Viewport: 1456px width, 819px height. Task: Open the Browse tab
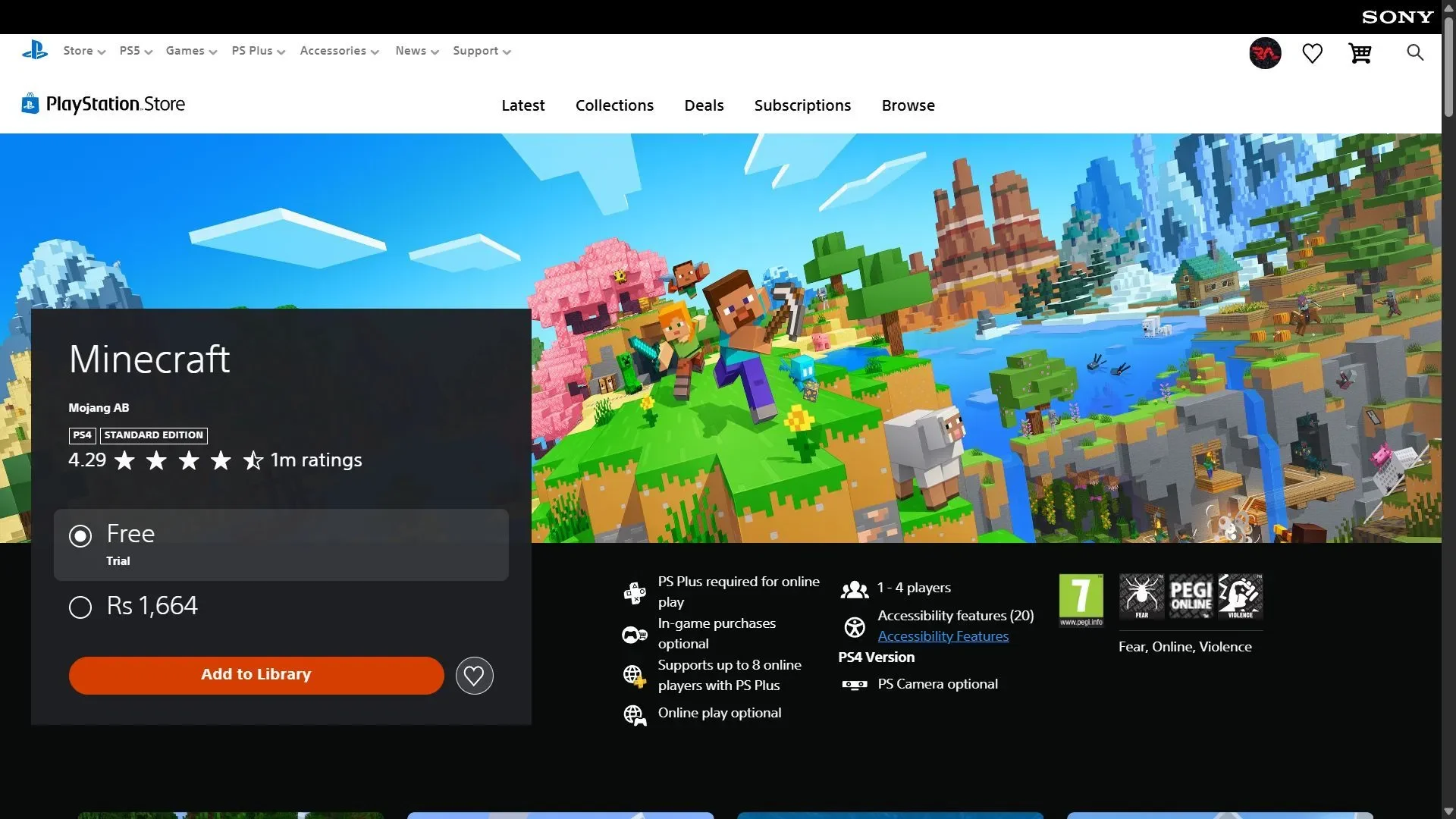pos(908,105)
